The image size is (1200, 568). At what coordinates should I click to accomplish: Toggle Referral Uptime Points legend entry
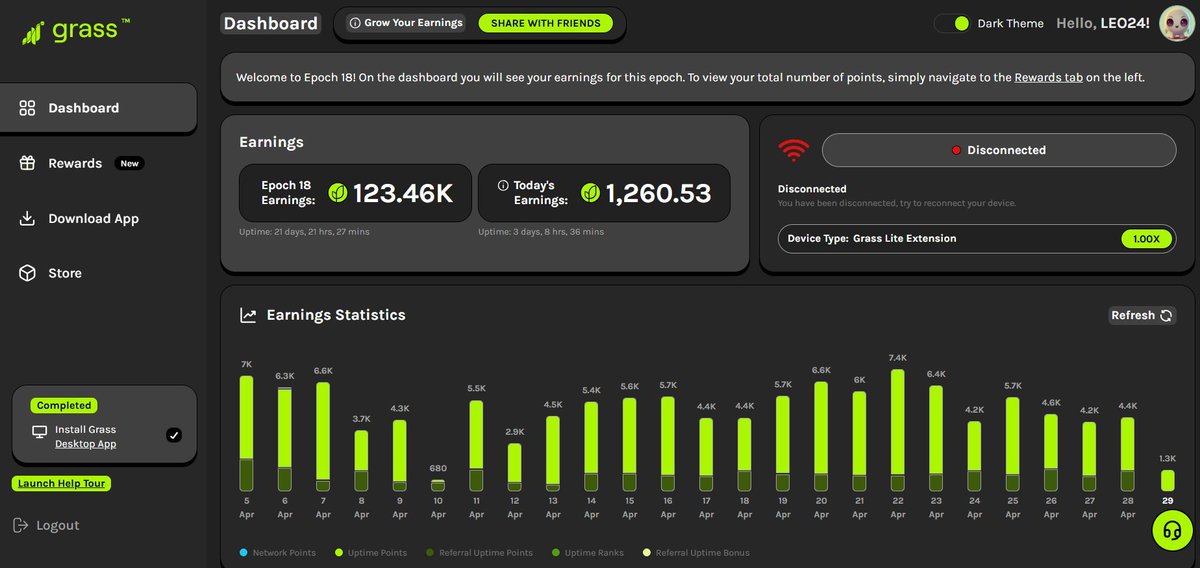[479, 552]
